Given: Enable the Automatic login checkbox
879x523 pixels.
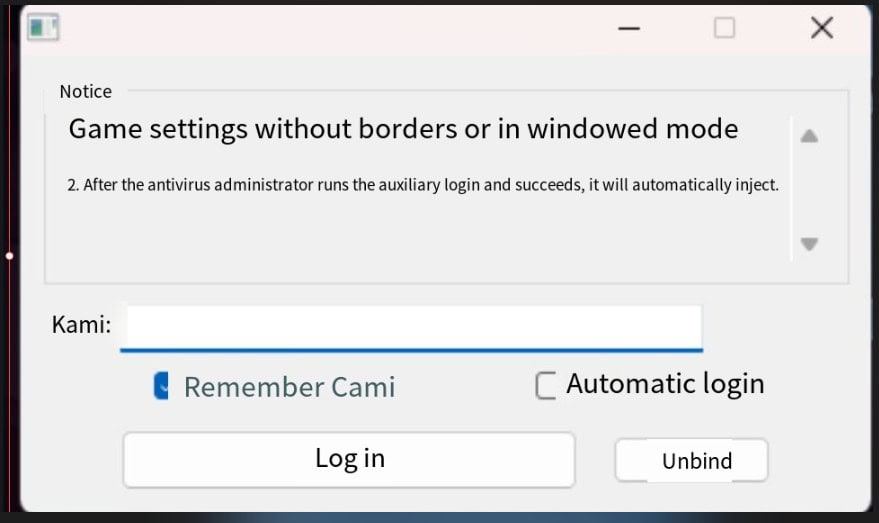Looking at the screenshot, I should pos(545,385).
